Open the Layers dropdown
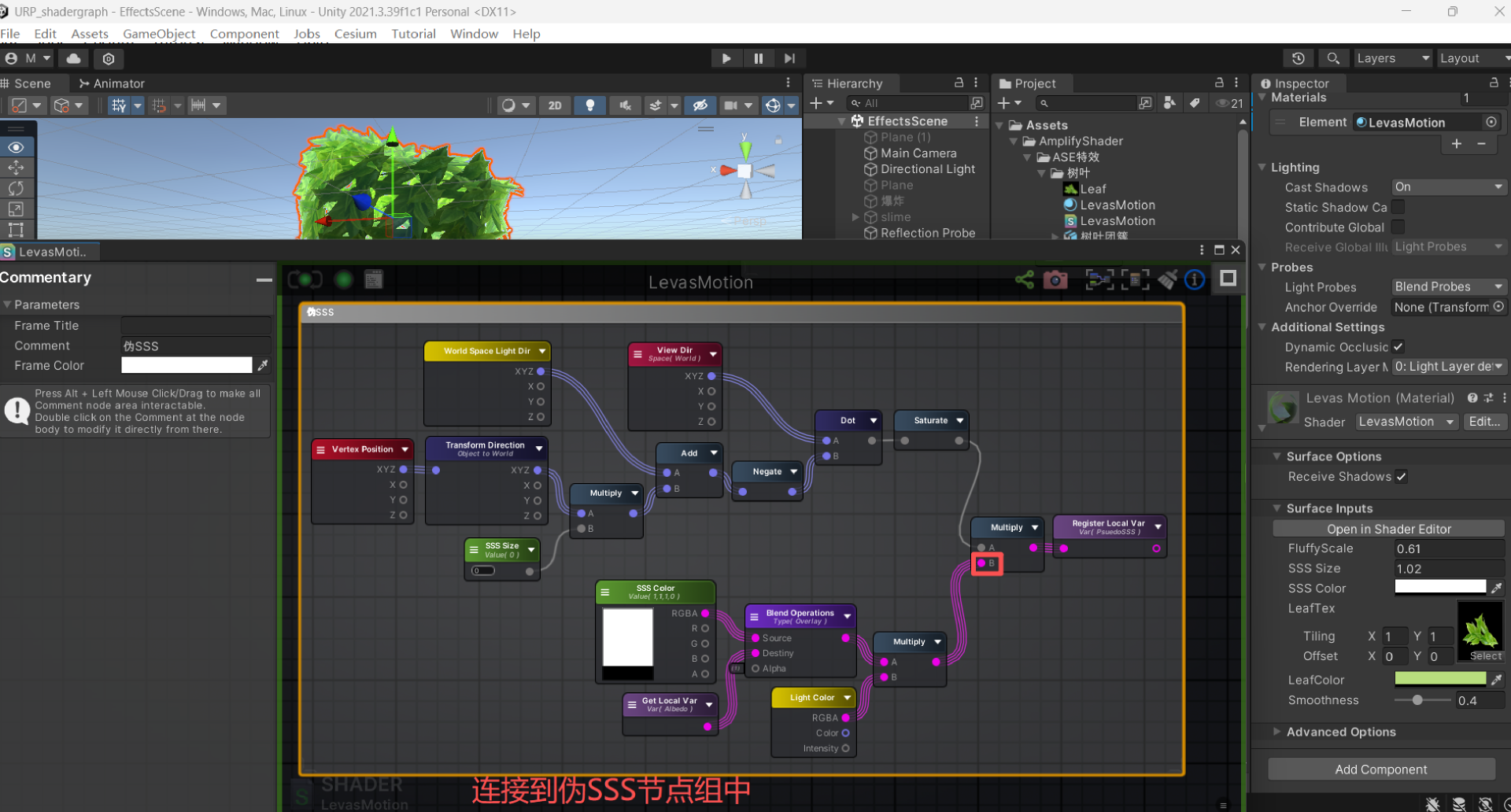Viewport: 1511px width, 812px height. click(1392, 58)
